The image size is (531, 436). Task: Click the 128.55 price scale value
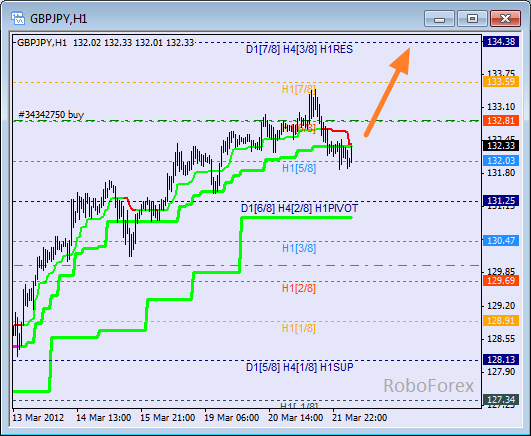click(x=501, y=339)
